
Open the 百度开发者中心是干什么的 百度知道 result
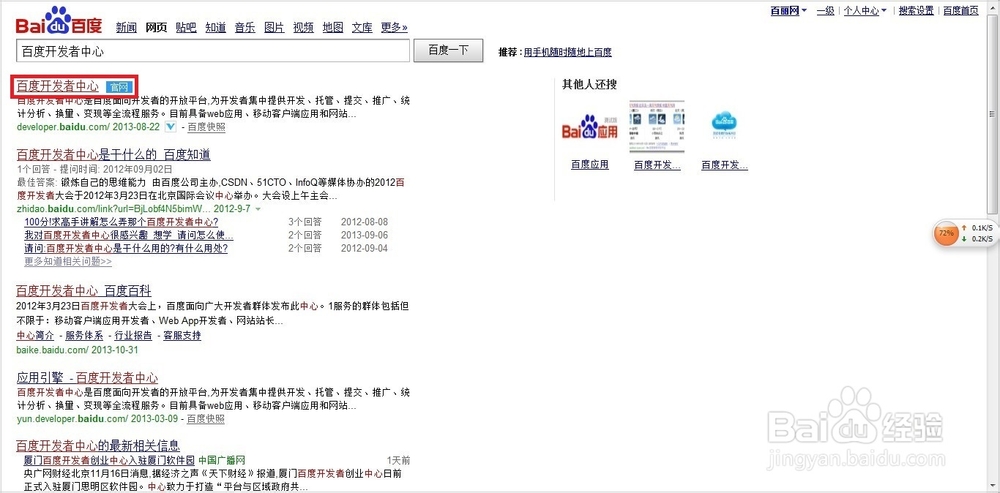coord(113,154)
